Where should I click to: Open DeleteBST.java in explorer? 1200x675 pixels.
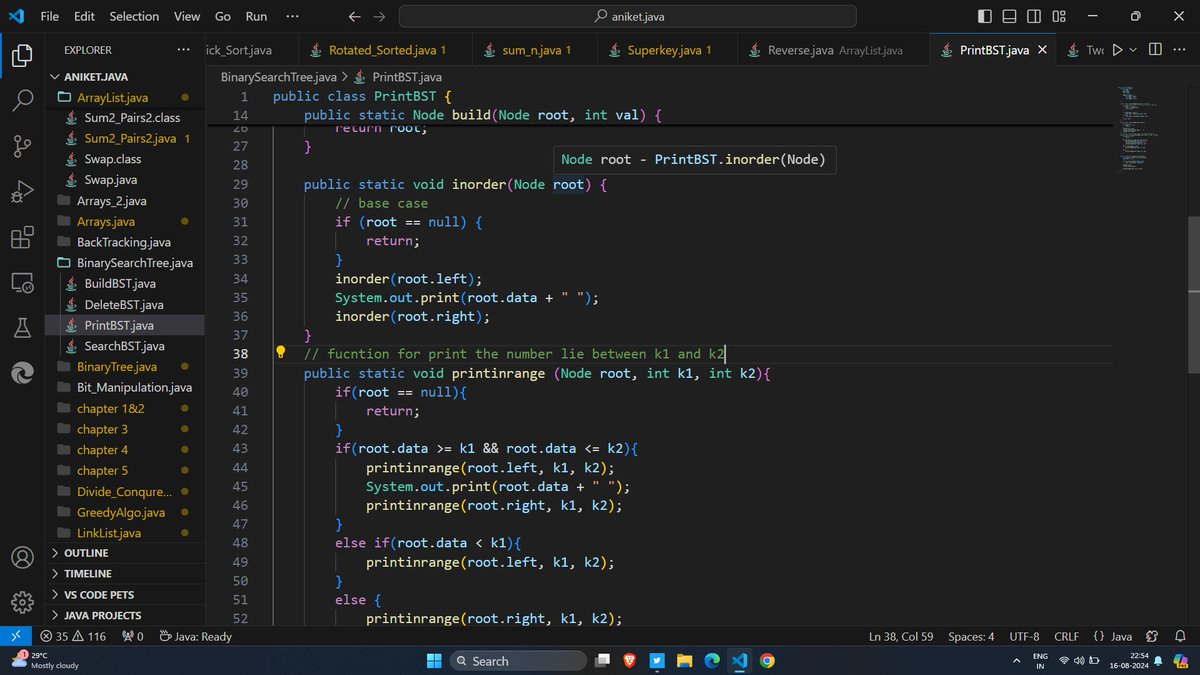125,304
